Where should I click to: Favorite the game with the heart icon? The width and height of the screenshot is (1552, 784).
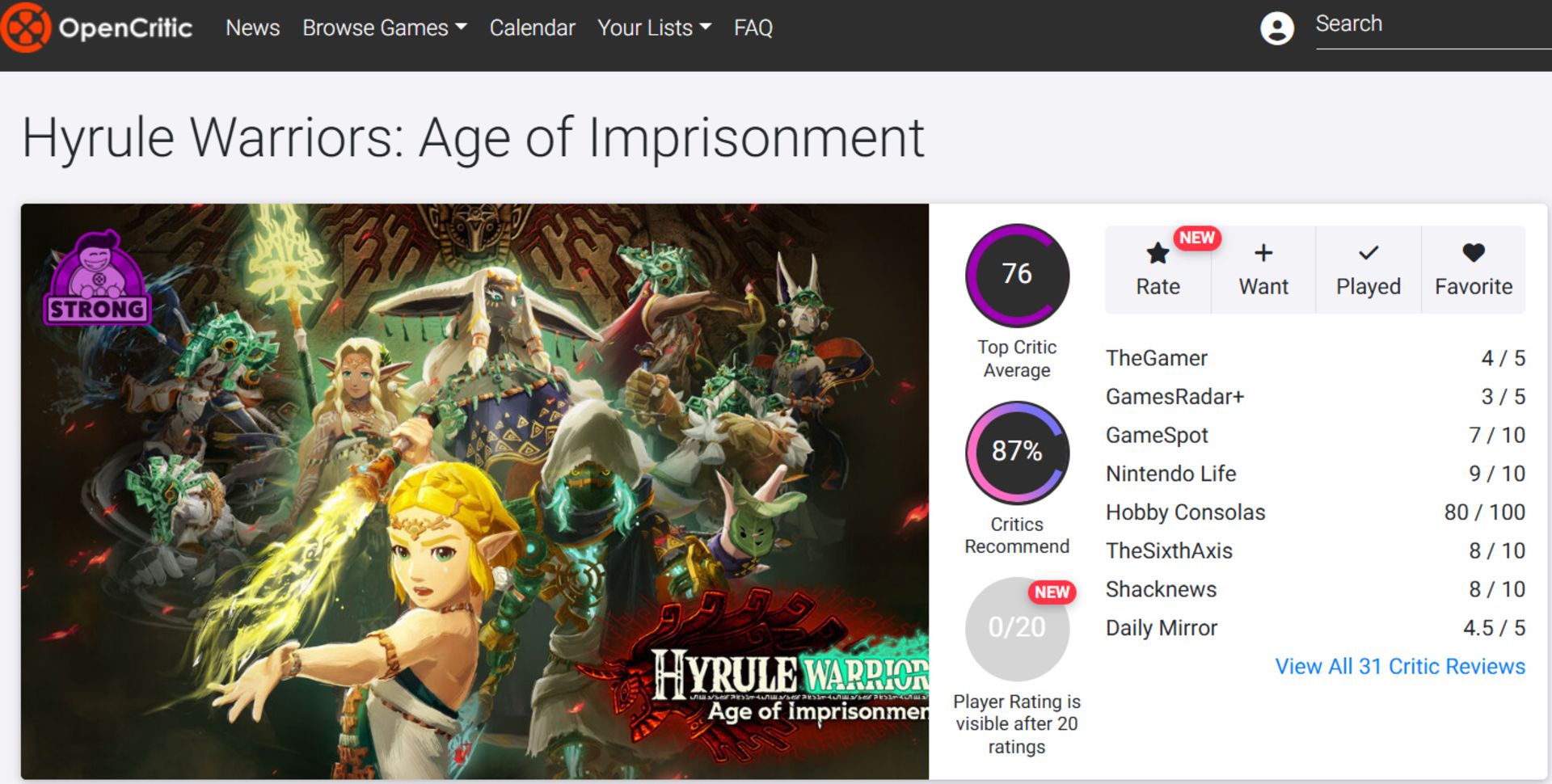(x=1474, y=253)
